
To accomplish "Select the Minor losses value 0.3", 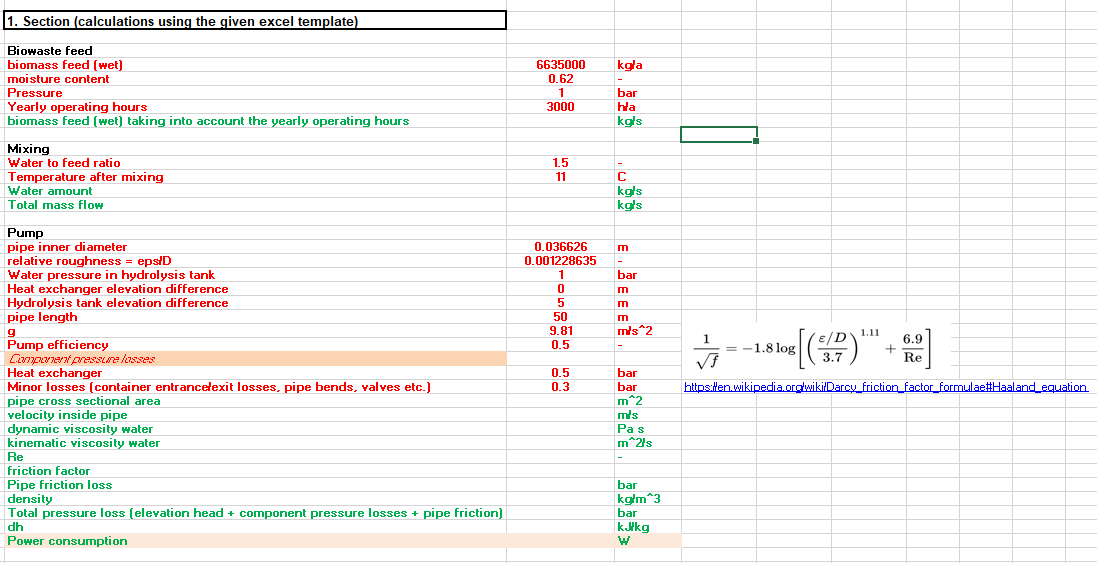I will [560, 387].
